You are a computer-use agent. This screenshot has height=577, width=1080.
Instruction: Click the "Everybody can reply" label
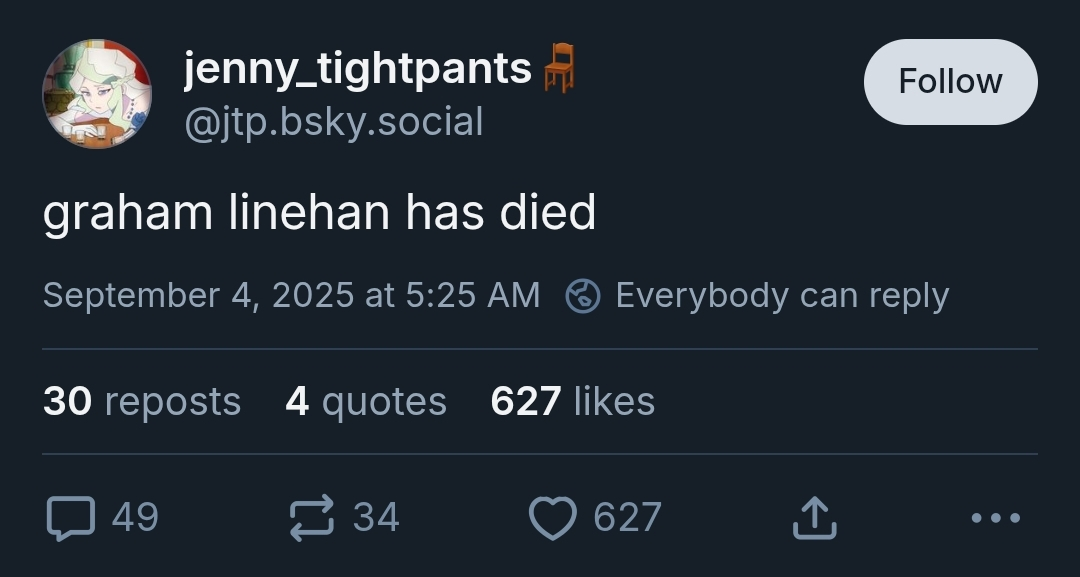click(x=782, y=296)
